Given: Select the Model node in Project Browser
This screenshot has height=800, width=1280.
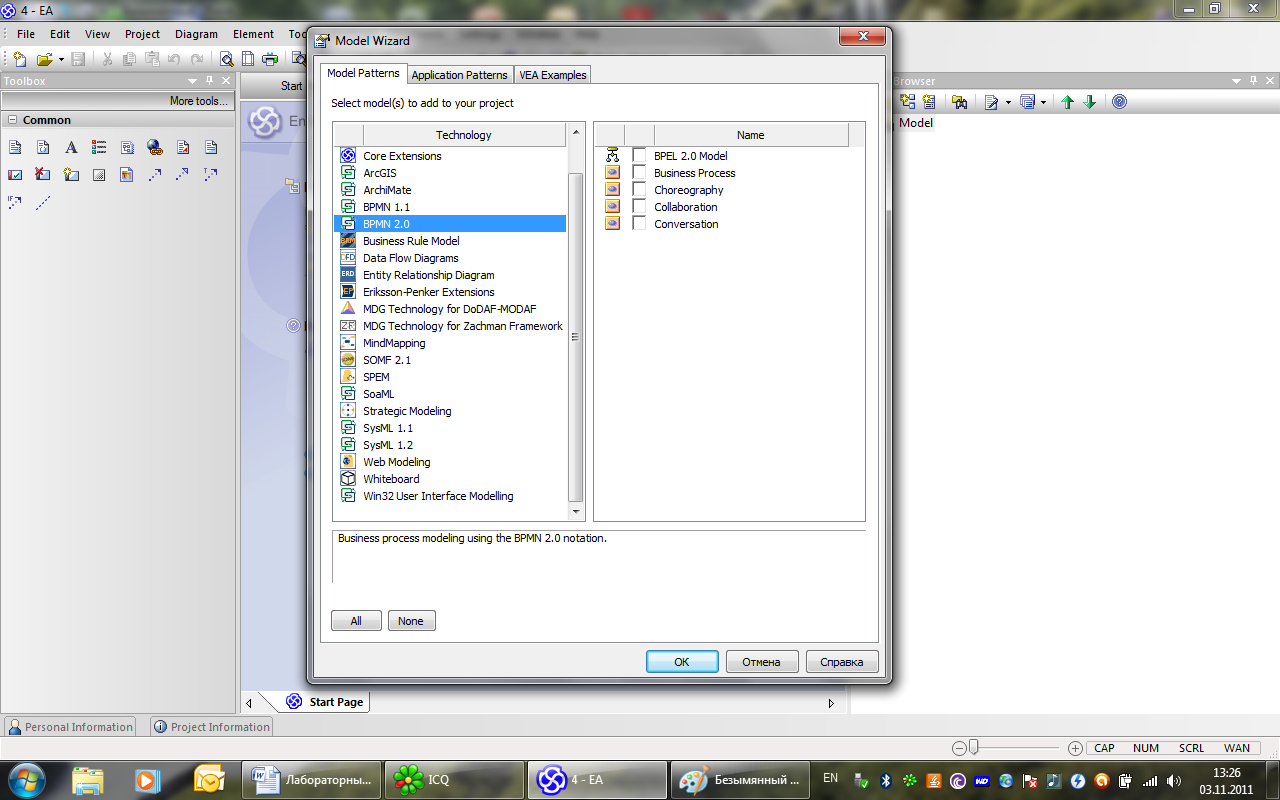Looking at the screenshot, I should pyautogui.click(x=915, y=123).
